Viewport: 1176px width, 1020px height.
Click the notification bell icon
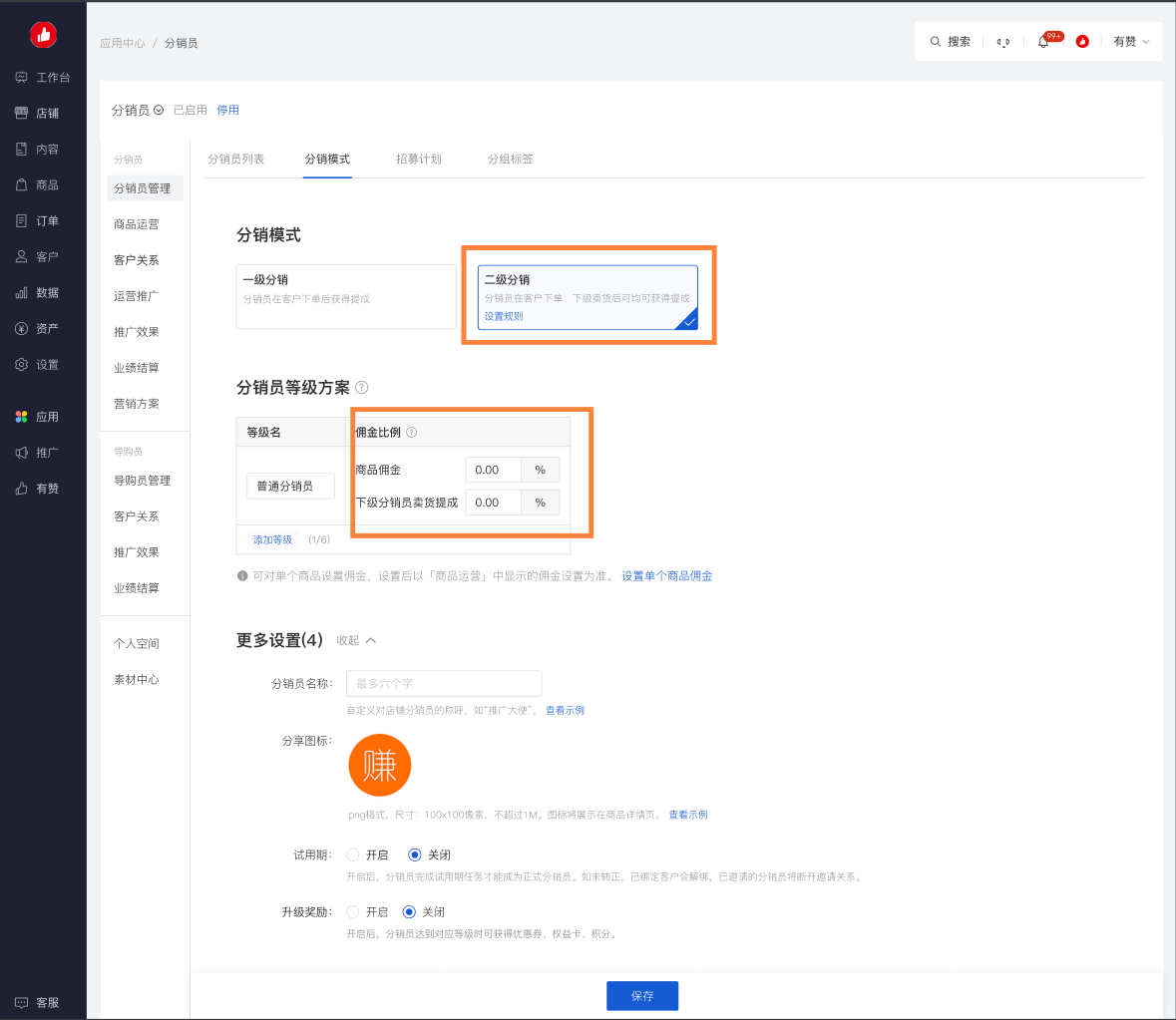click(1043, 42)
